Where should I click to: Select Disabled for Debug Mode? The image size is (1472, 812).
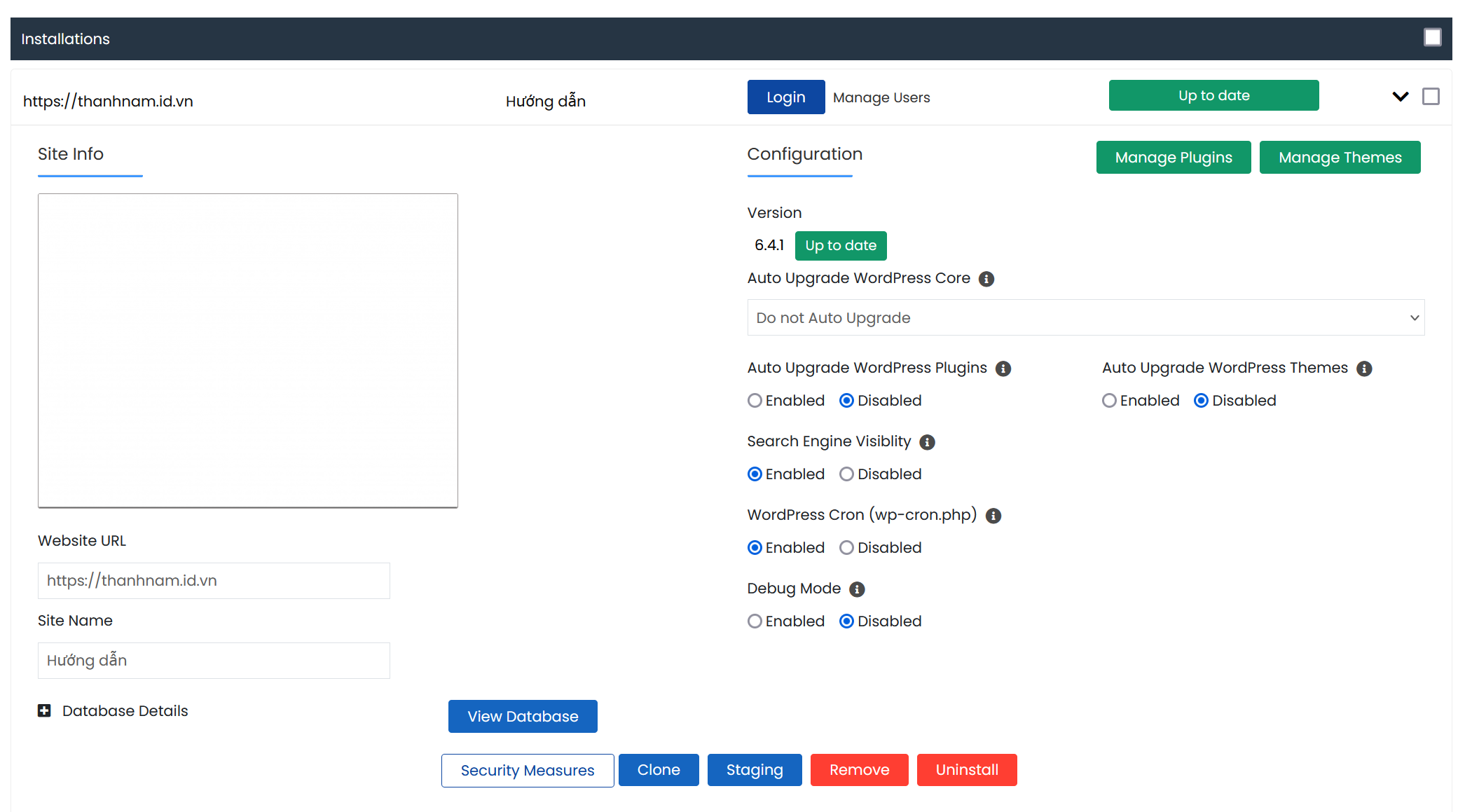[846, 621]
